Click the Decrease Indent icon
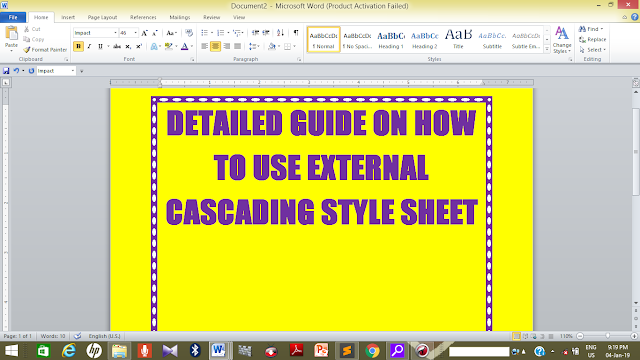Viewport: 640px width, 360px height. pyautogui.click(x=256, y=33)
